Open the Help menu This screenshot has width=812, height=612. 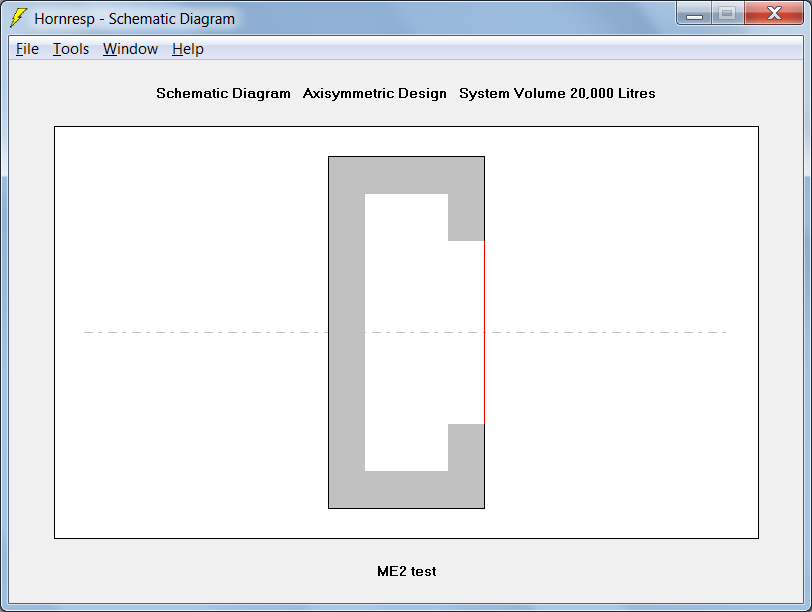[x=187, y=49]
